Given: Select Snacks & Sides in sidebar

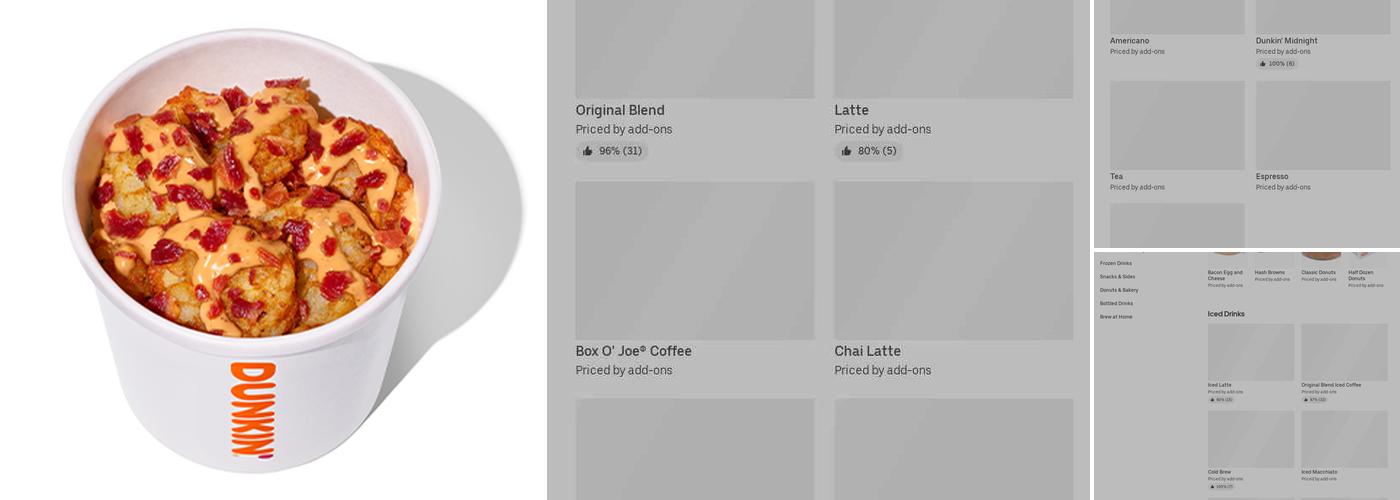Looking at the screenshot, I should coord(1117,277).
